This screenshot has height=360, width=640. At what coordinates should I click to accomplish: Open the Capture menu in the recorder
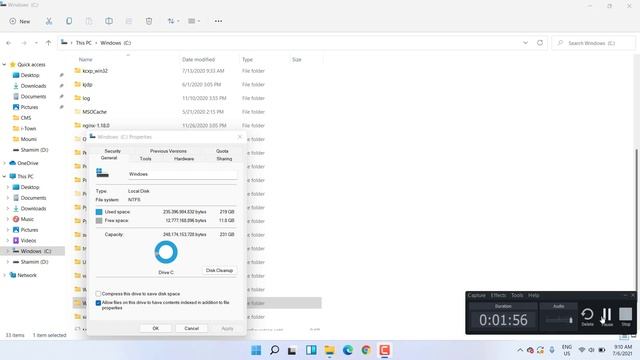[x=476, y=295]
